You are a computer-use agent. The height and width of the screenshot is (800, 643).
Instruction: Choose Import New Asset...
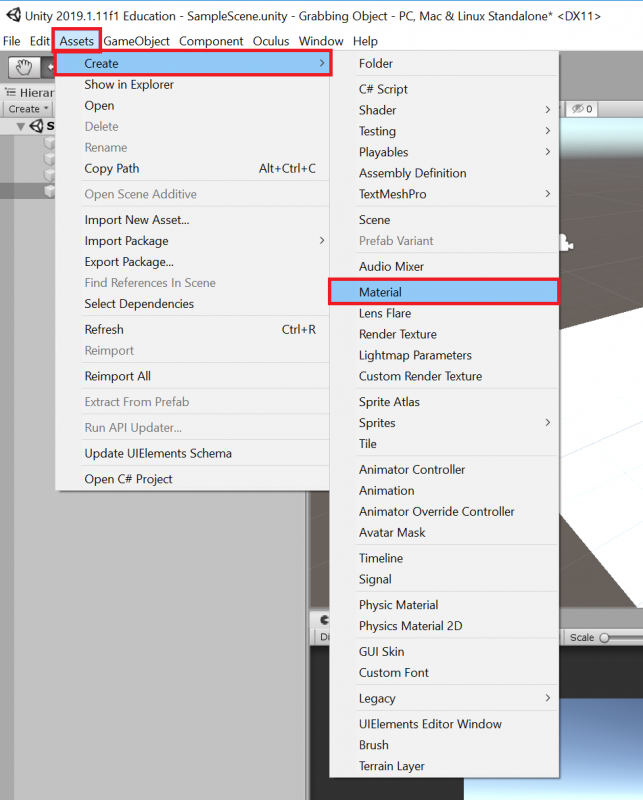tap(193, 220)
